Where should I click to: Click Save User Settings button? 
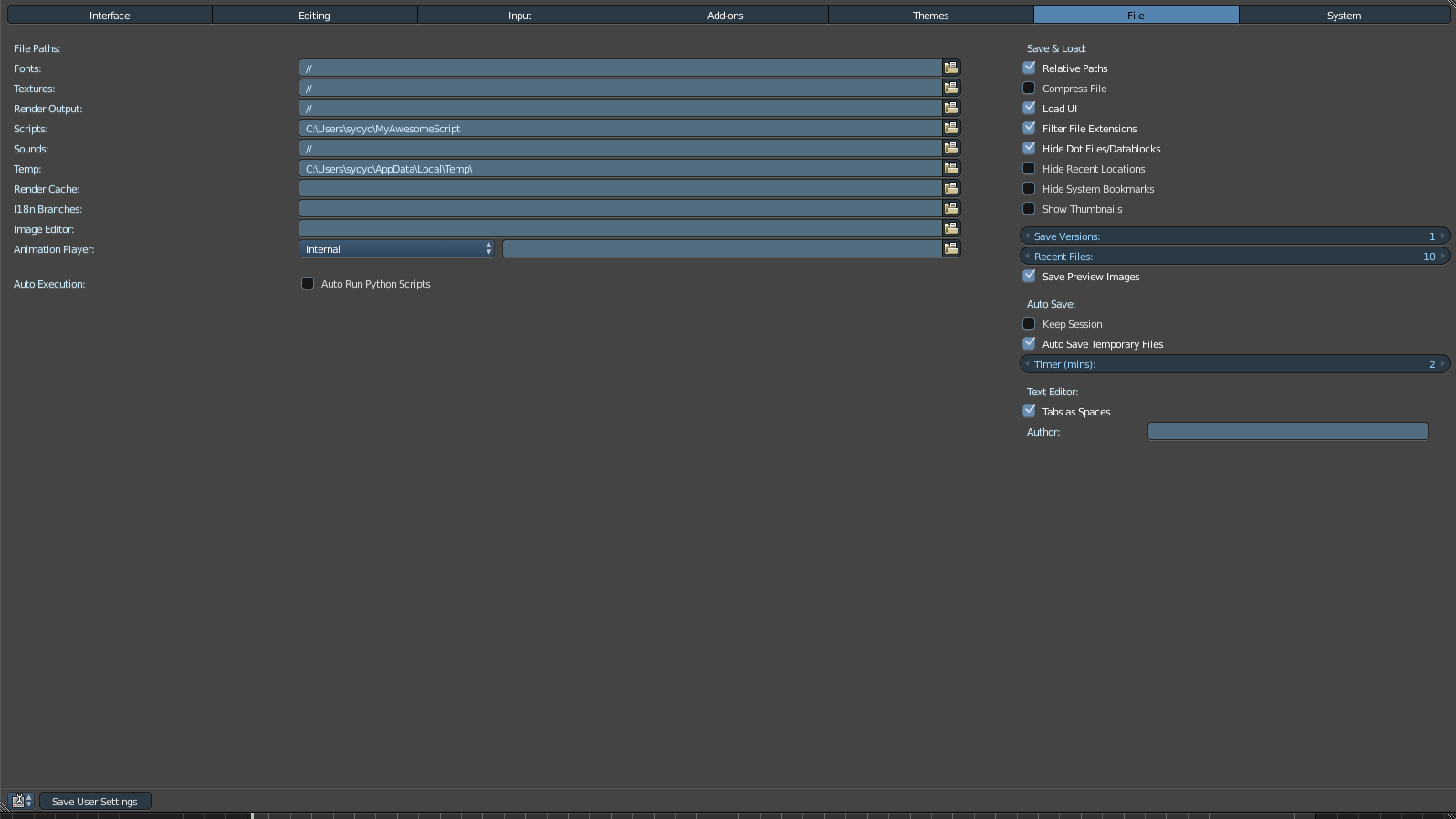[x=95, y=802]
